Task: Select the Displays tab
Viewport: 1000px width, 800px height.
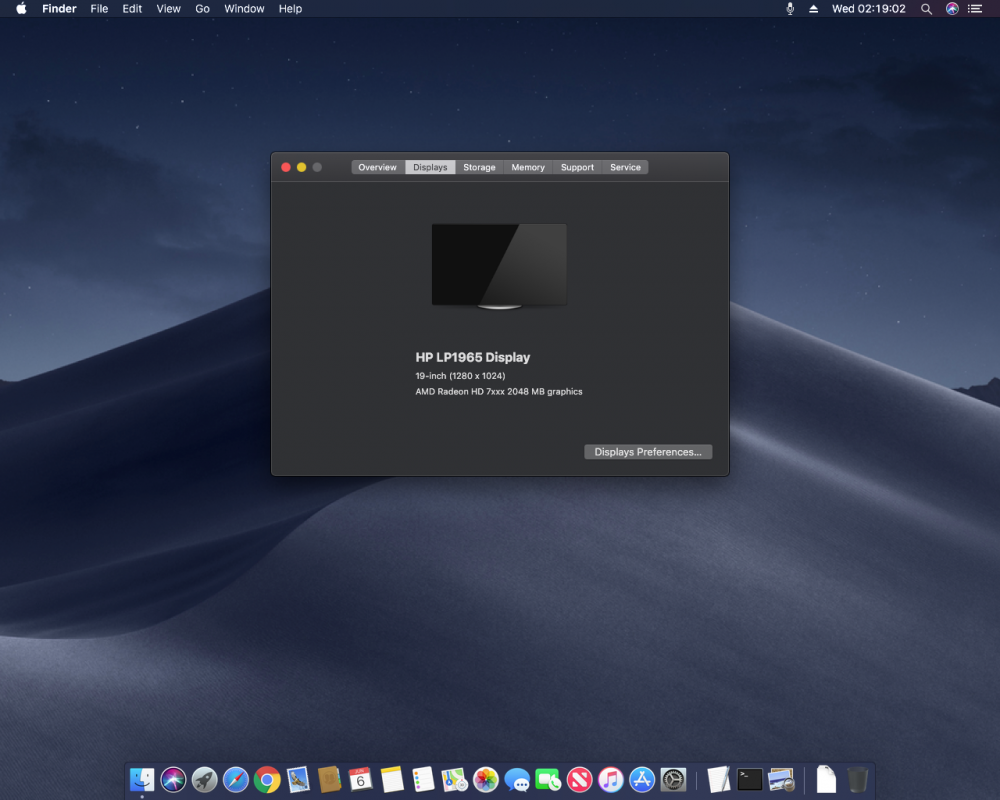Action: [x=430, y=167]
